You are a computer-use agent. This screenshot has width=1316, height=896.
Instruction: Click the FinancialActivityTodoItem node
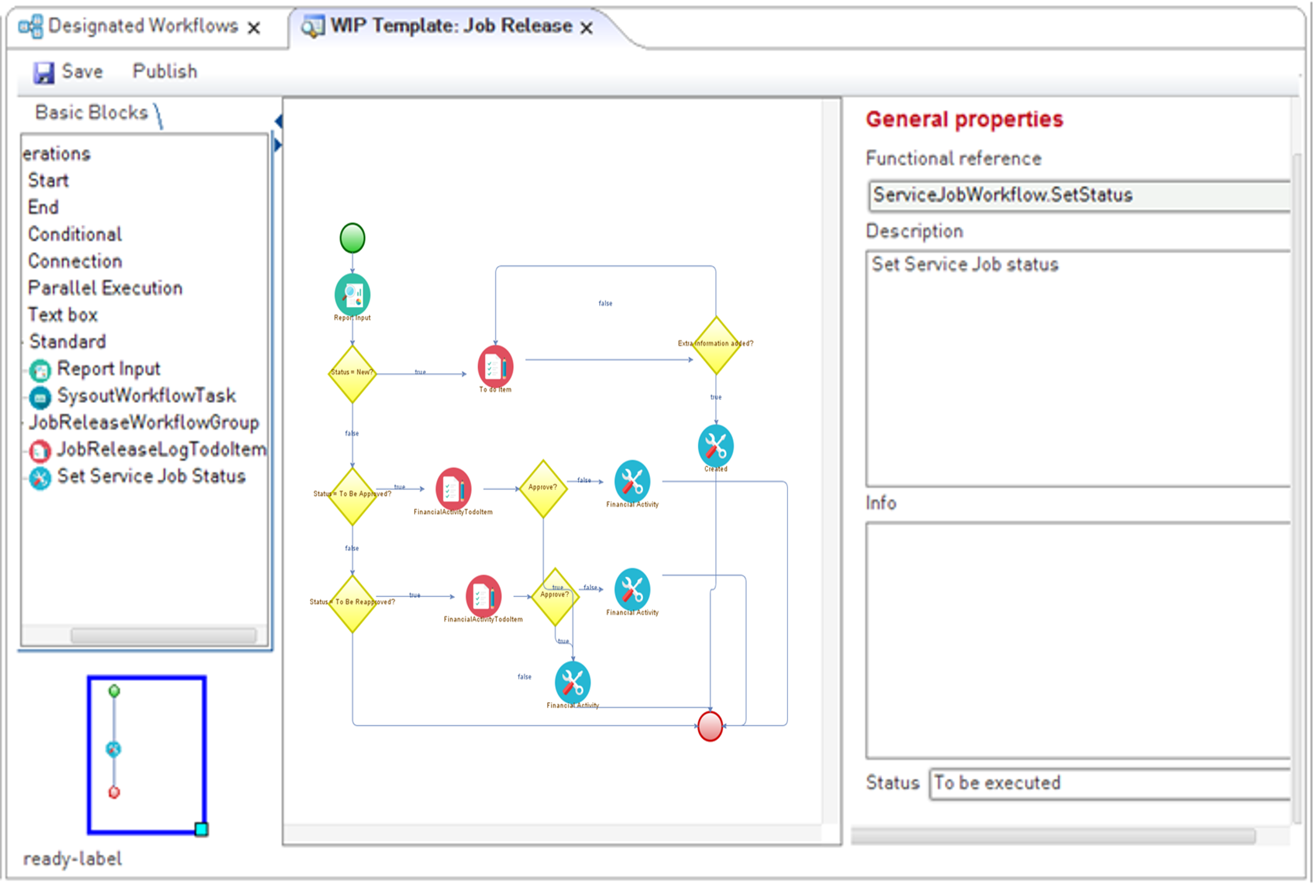(453, 487)
